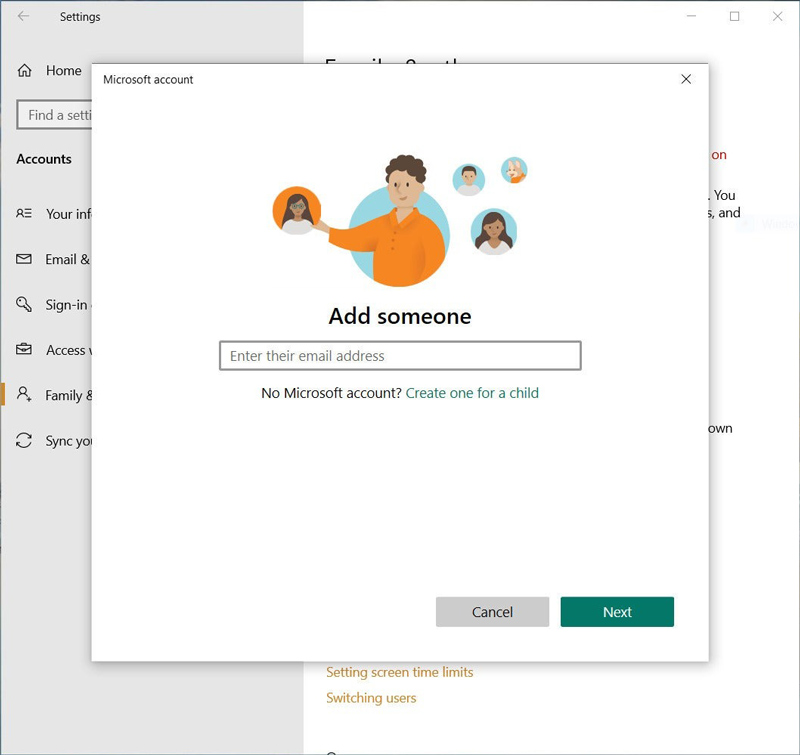800x755 pixels.
Task: Choose Family & other users sidebar entry
Action: [x=70, y=395]
